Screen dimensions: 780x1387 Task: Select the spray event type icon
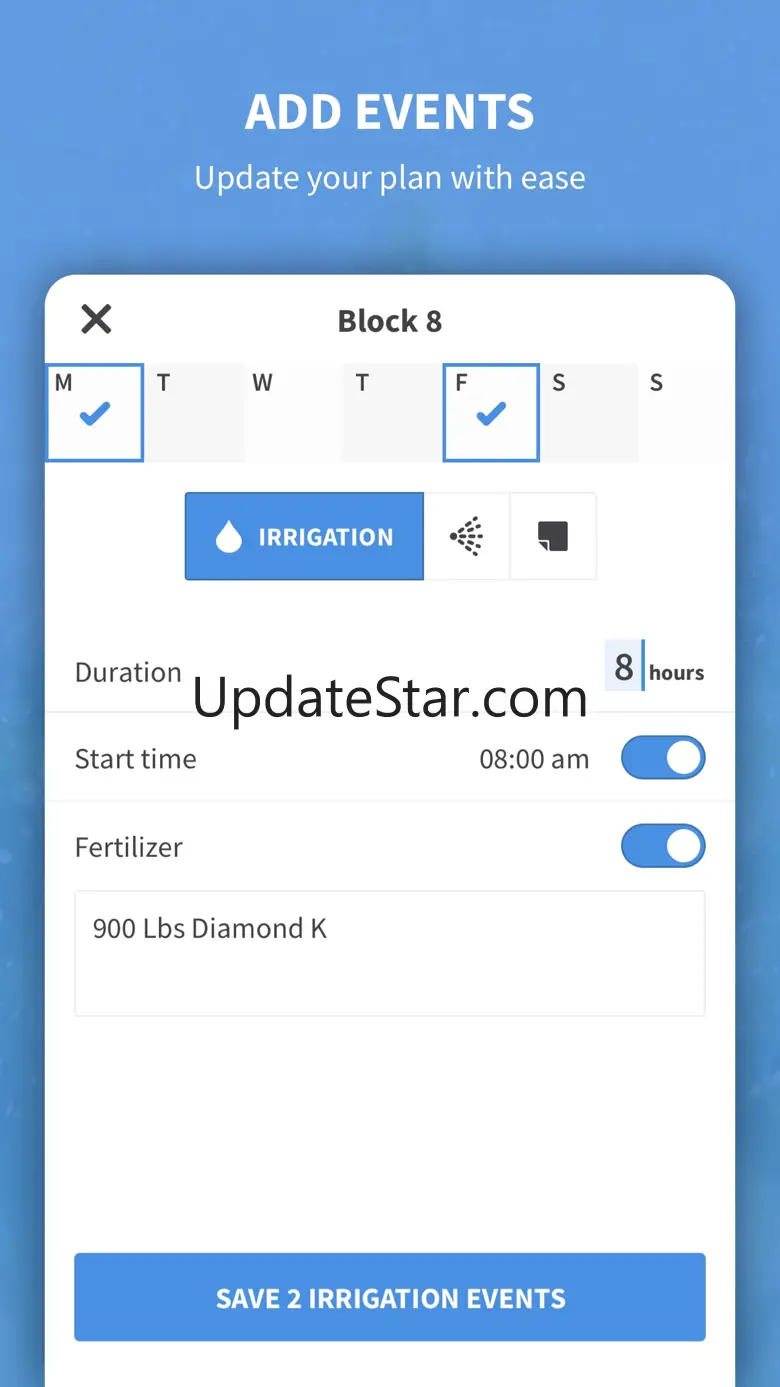click(467, 537)
